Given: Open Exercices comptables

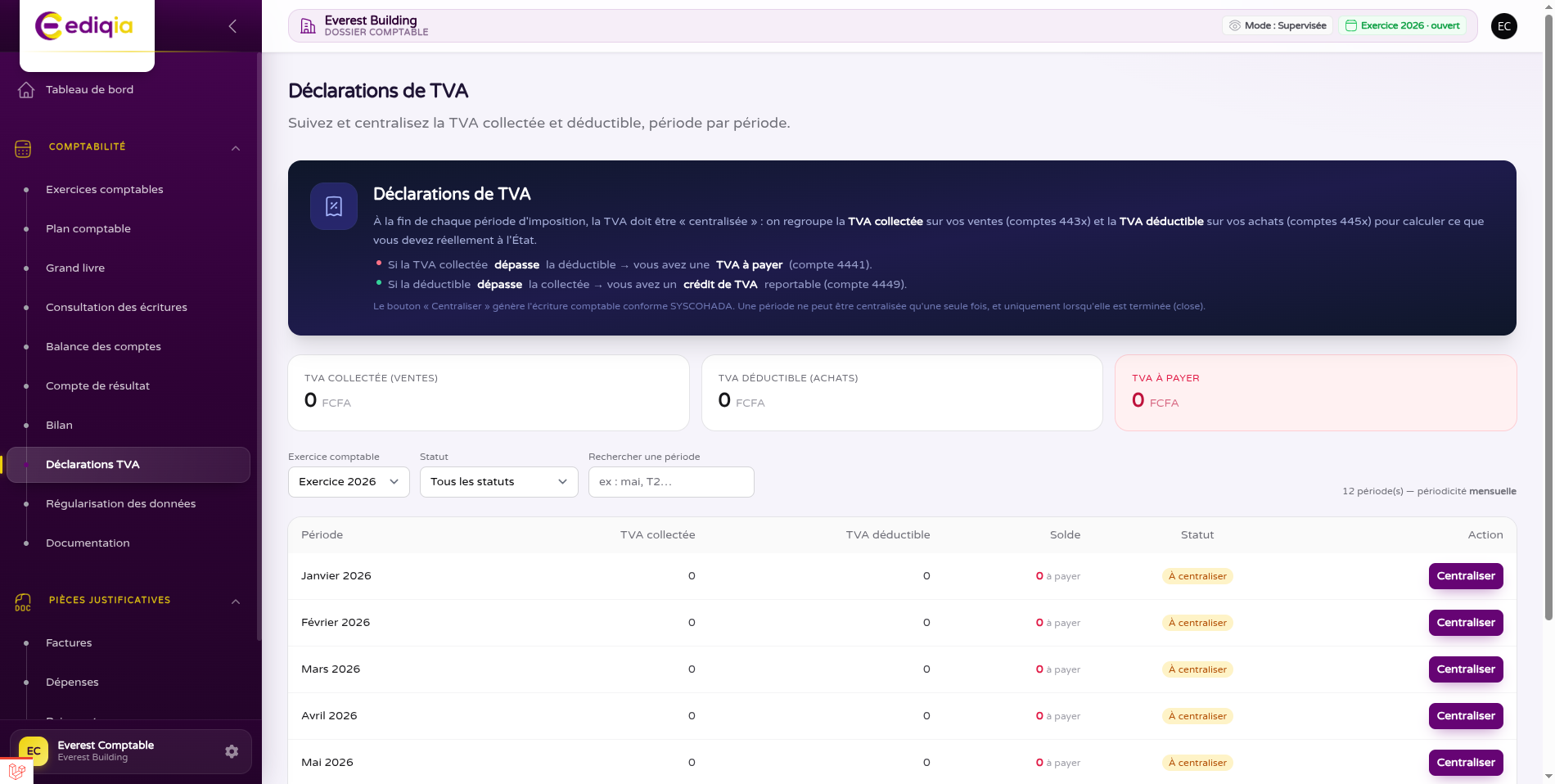Looking at the screenshot, I should pos(105,190).
